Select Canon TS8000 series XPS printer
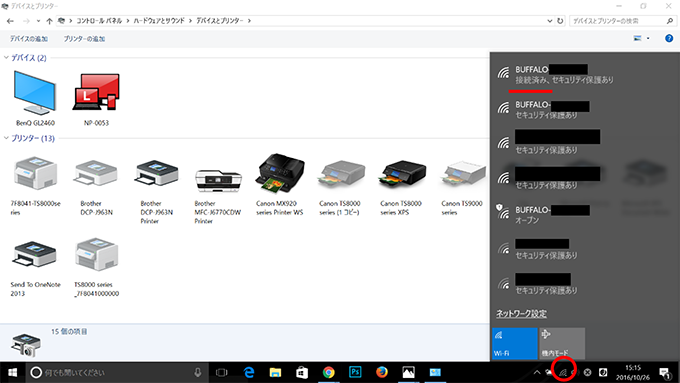 click(x=401, y=187)
